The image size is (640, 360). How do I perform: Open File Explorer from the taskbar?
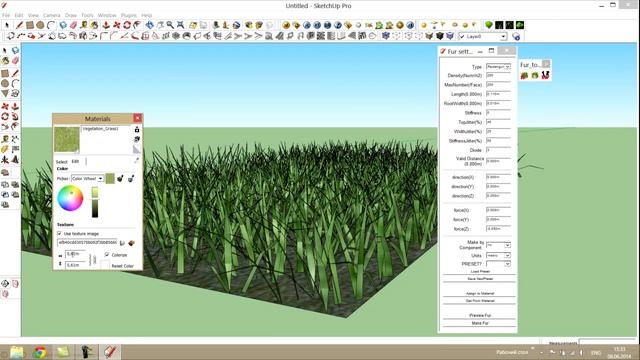tap(17, 352)
